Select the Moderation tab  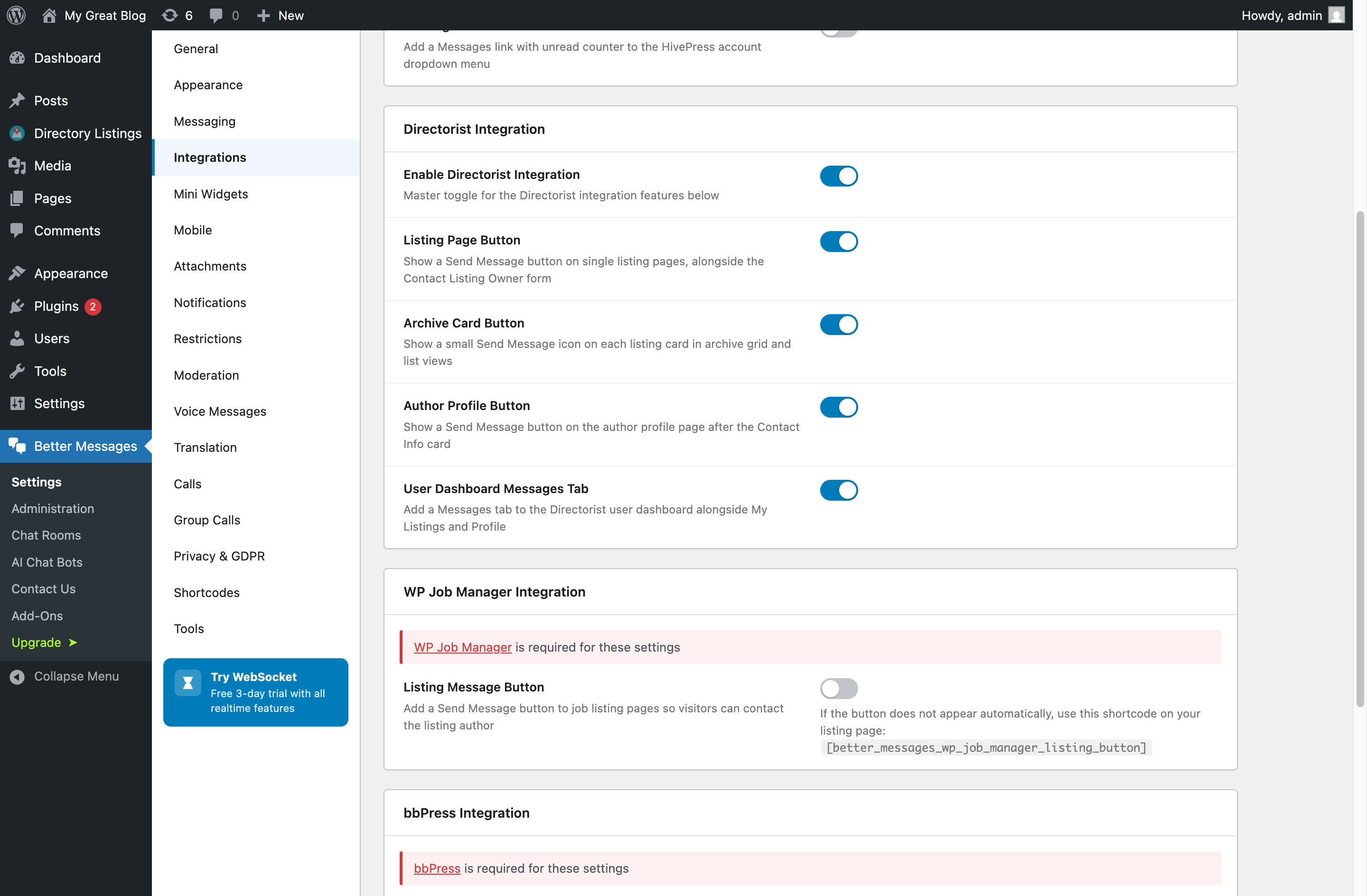(256, 375)
